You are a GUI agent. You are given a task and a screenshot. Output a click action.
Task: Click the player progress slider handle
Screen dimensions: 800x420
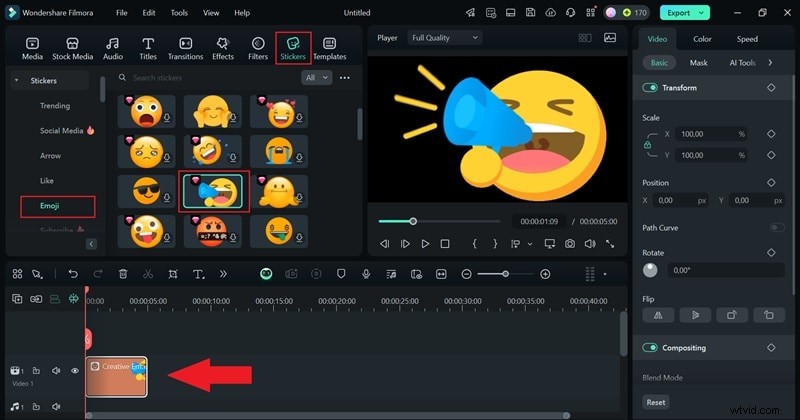tap(413, 221)
